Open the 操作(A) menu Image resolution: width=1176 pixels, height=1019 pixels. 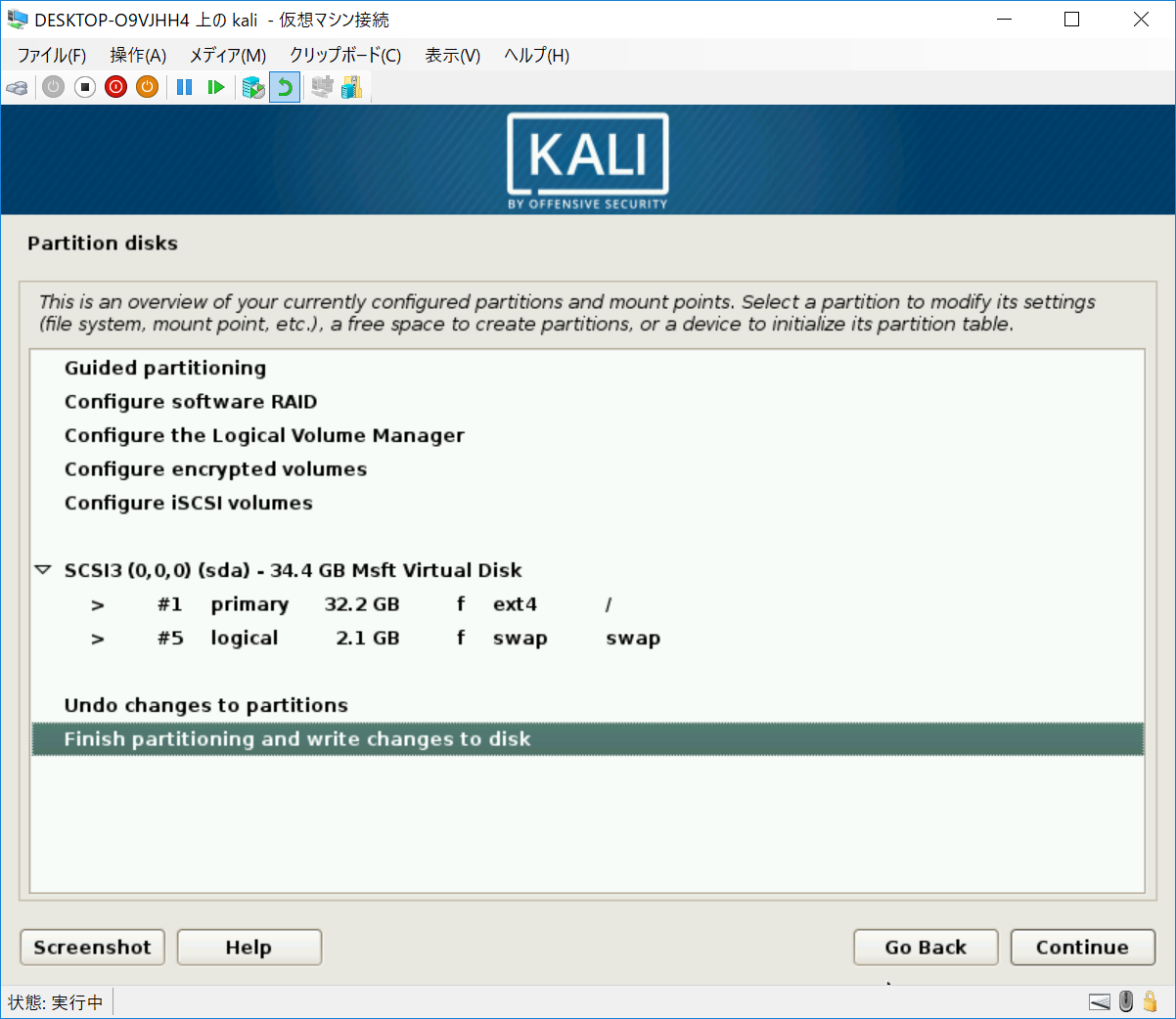138,56
